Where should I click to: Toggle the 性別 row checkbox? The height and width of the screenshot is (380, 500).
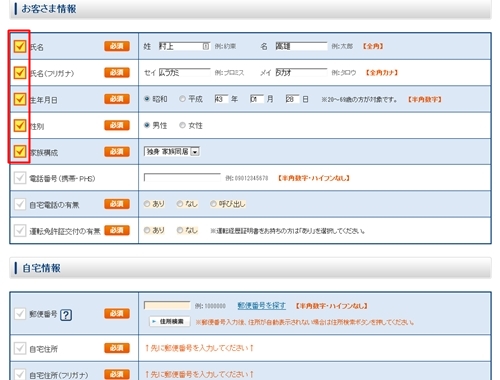tap(20, 125)
